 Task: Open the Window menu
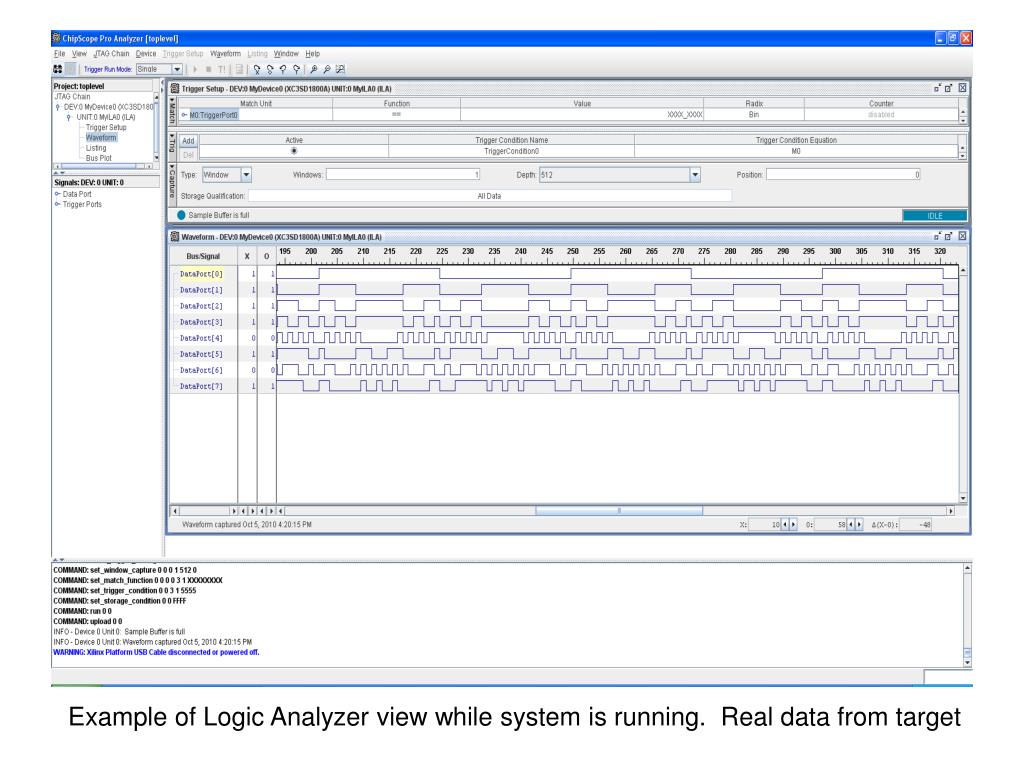(286, 54)
